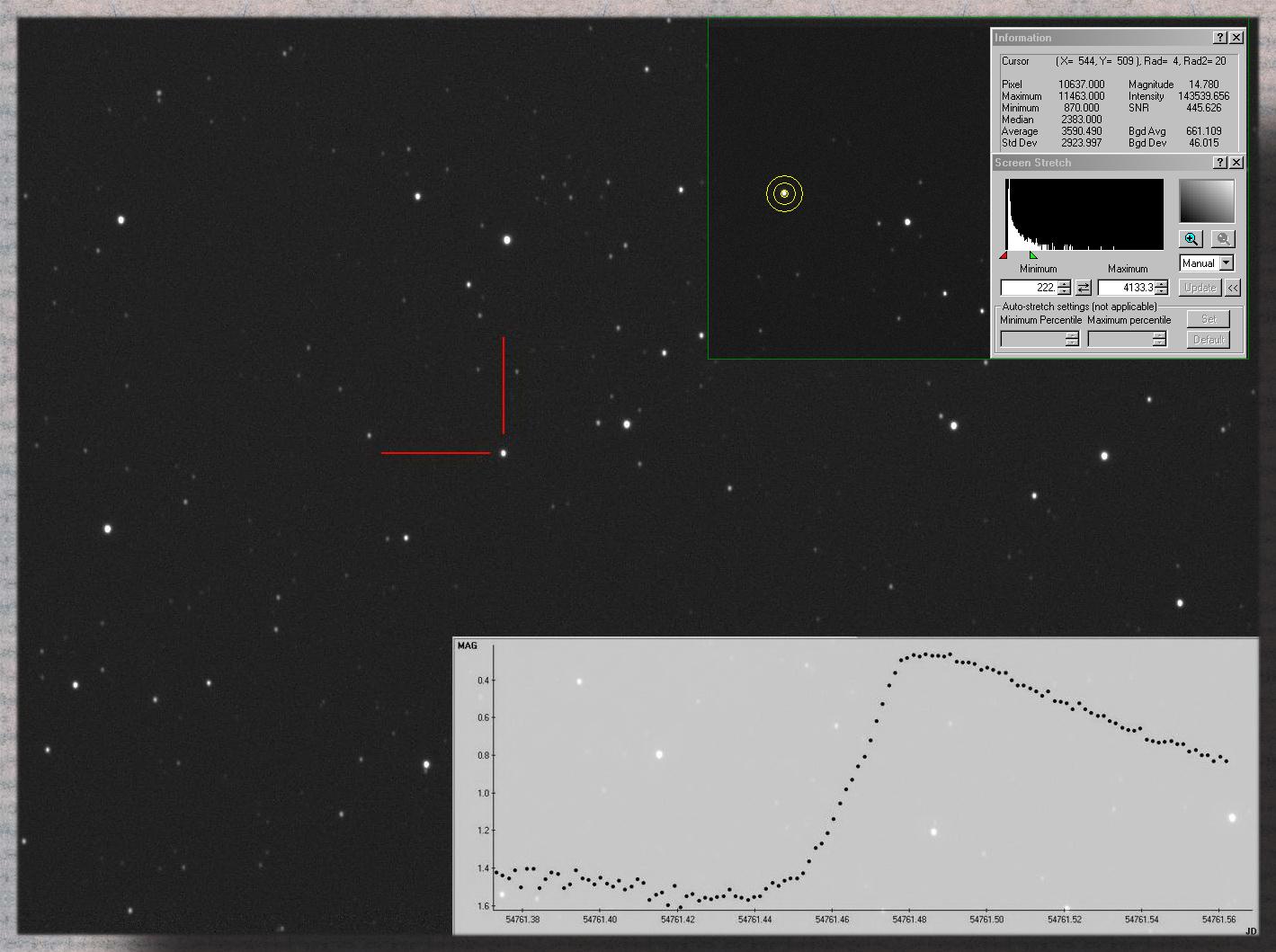Screen dimensions: 1276x952
Task: Increase the Minimum value with up arrow
Action: (1065, 284)
